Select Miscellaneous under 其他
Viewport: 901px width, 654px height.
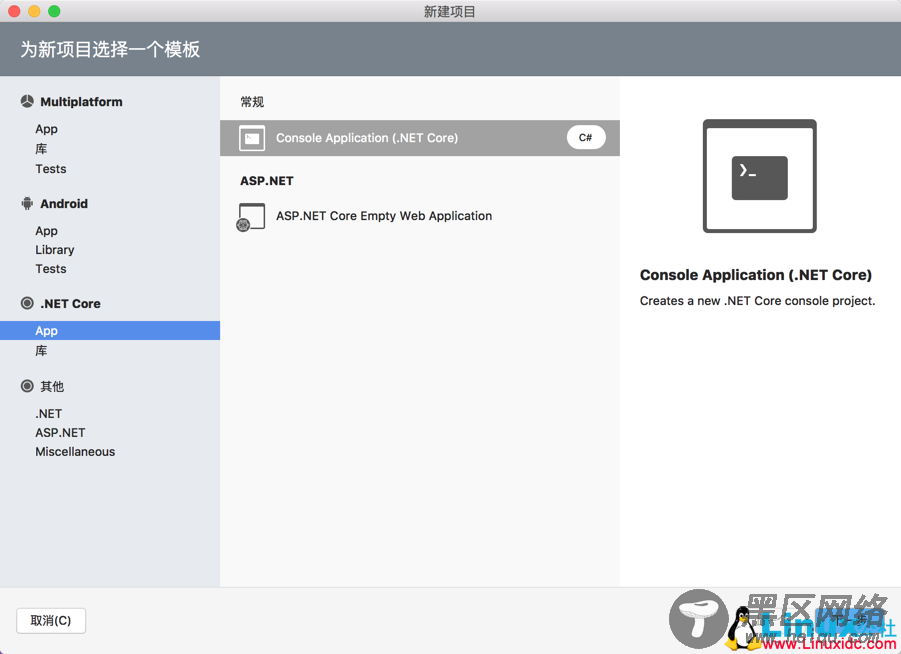point(75,452)
